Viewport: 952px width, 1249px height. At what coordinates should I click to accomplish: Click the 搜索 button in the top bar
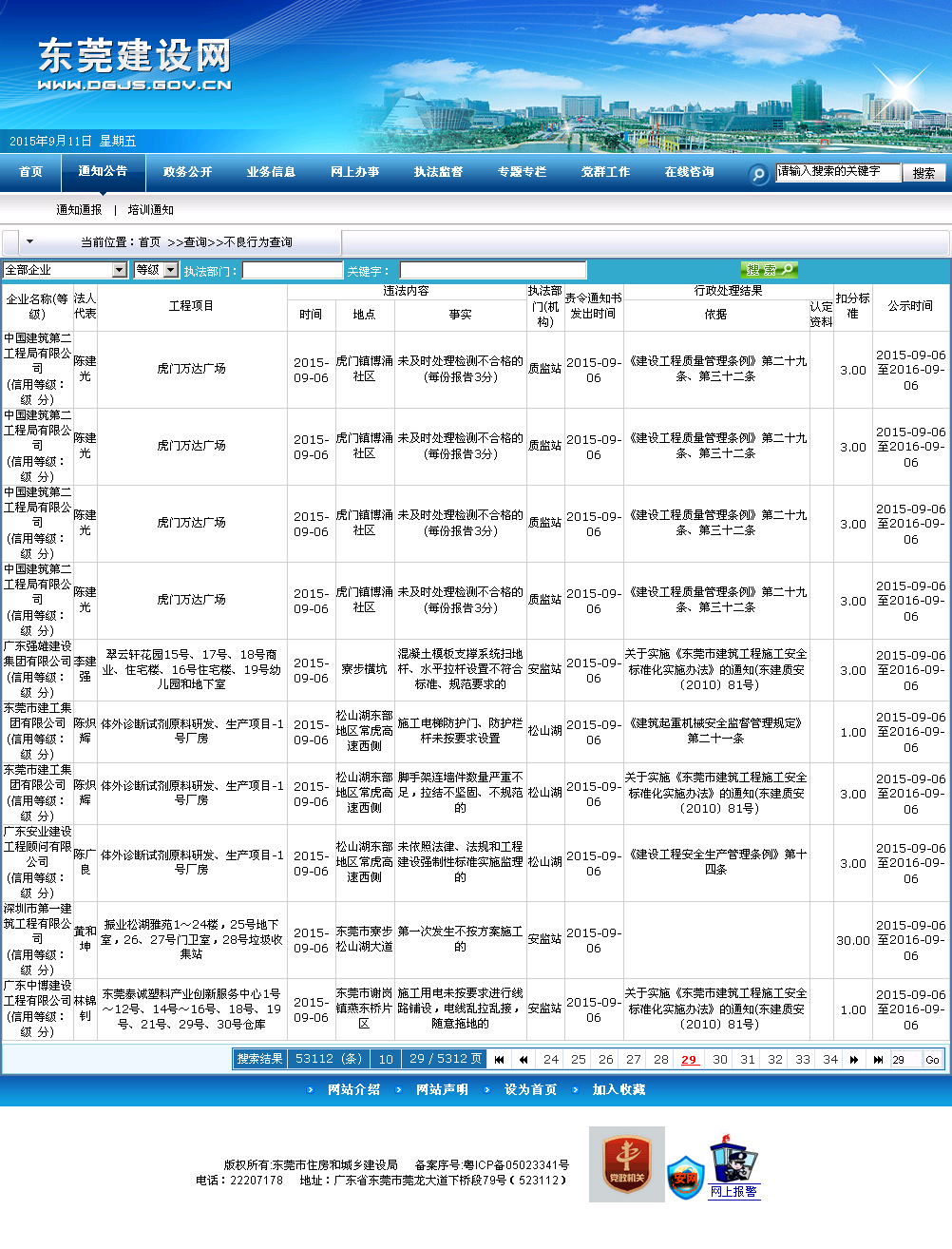(x=923, y=173)
